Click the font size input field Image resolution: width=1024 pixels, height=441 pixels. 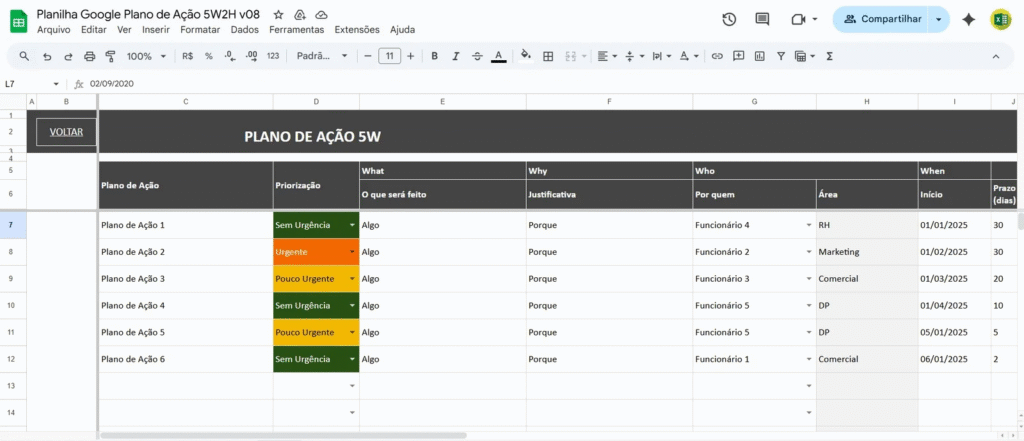[x=389, y=56]
